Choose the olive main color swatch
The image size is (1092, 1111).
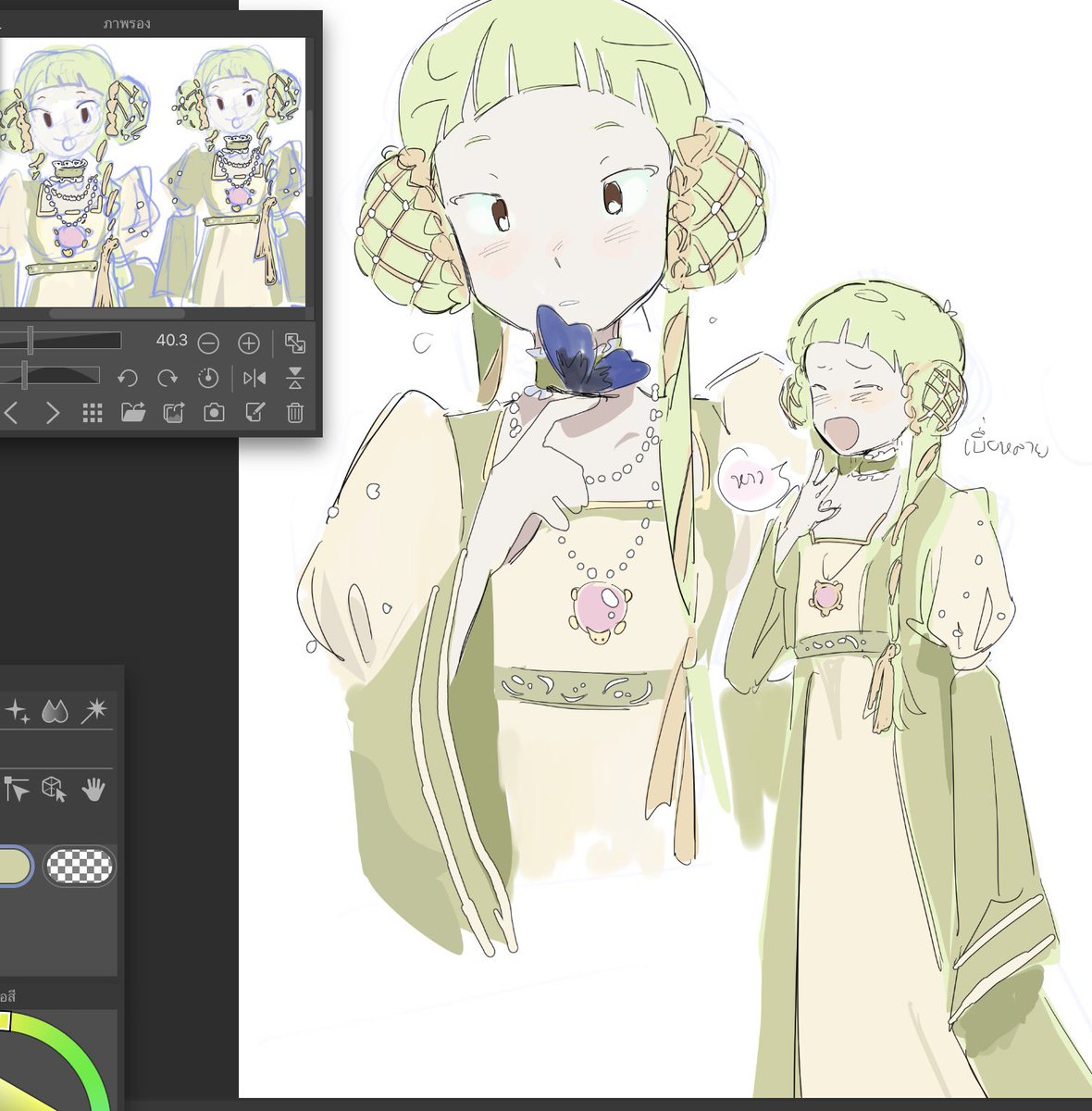tap(16, 867)
